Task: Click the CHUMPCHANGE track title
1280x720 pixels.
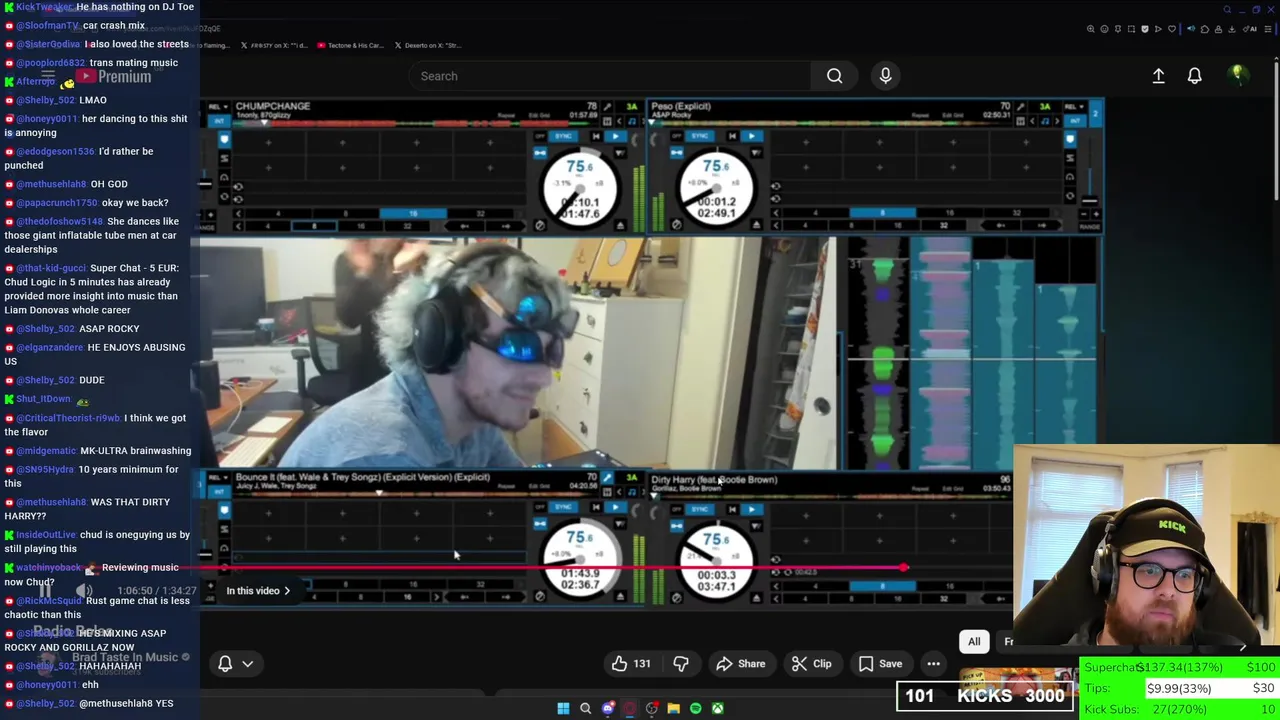Action: point(273,106)
